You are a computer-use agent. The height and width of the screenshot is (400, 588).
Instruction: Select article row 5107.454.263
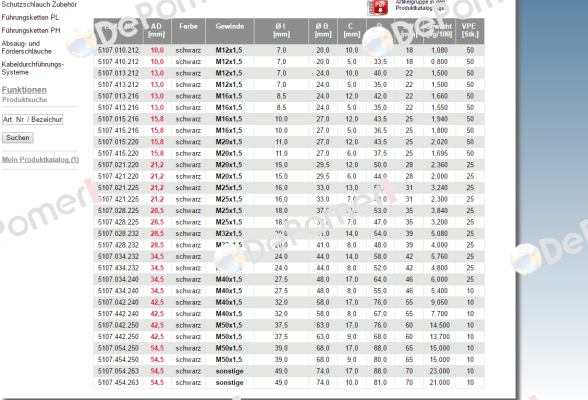[x=289, y=383]
